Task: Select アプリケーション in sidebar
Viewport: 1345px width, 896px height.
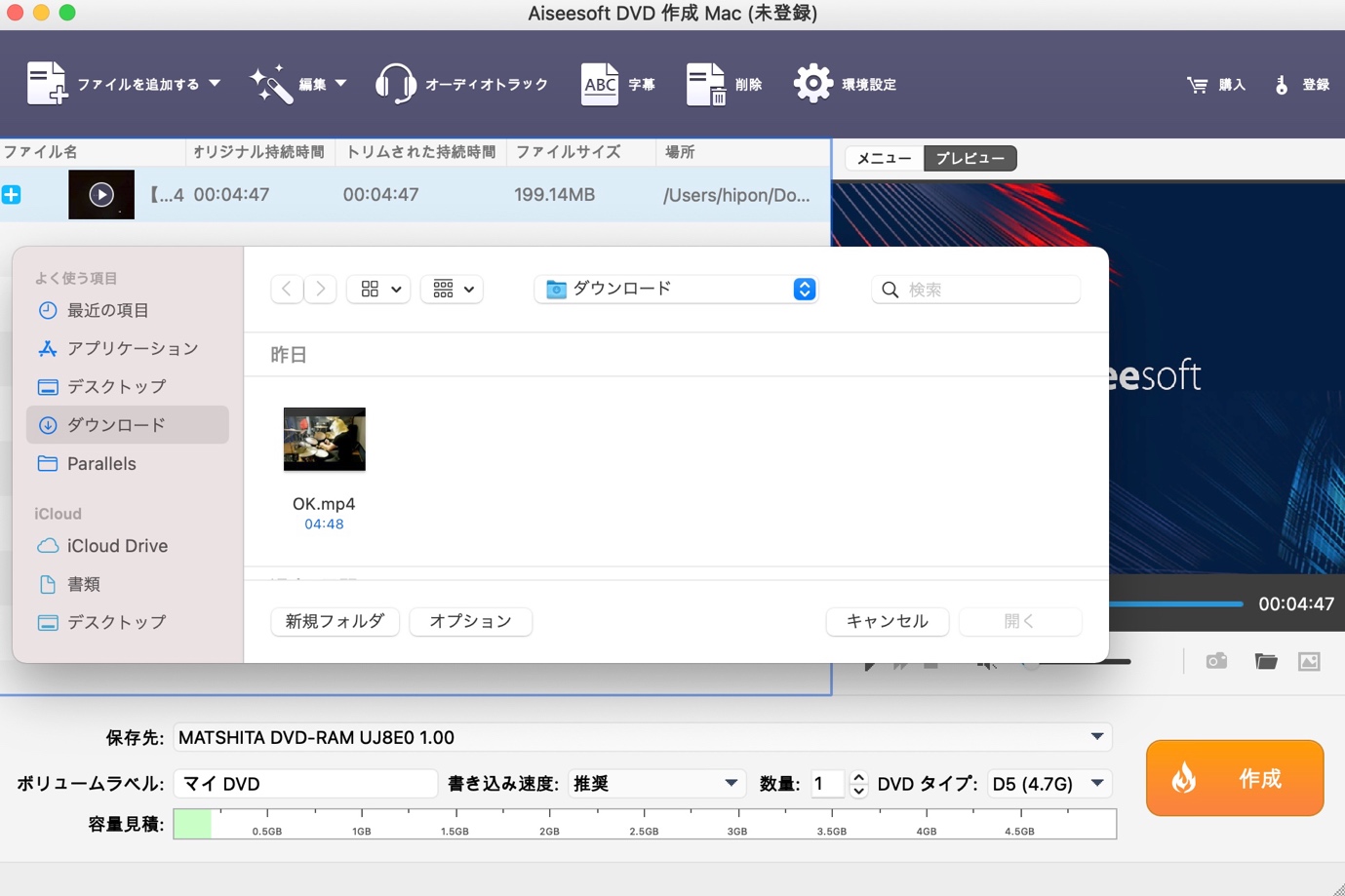Action: click(x=128, y=348)
